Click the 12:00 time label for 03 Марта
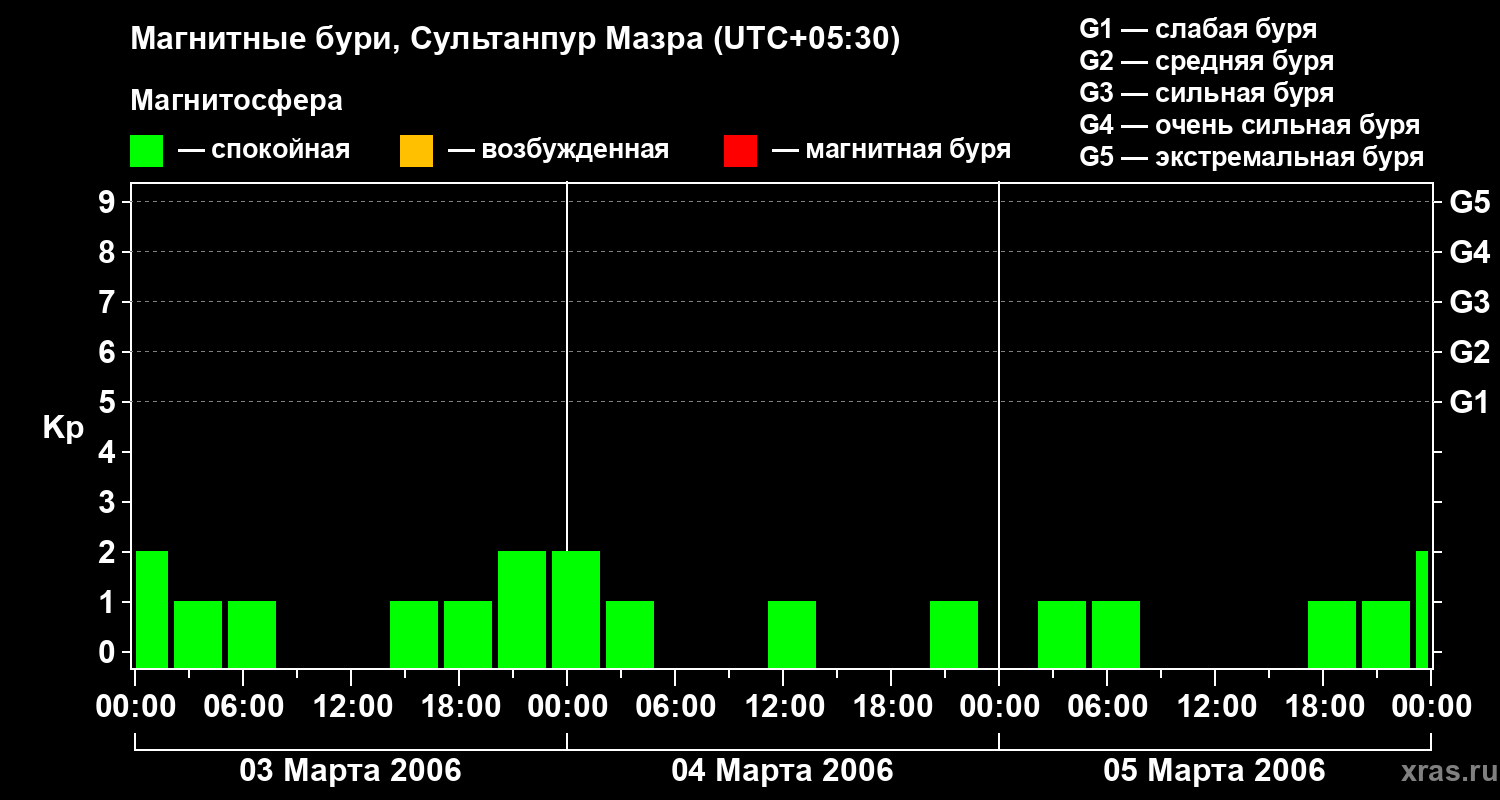The height and width of the screenshot is (800, 1500). pyautogui.click(x=351, y=707)
